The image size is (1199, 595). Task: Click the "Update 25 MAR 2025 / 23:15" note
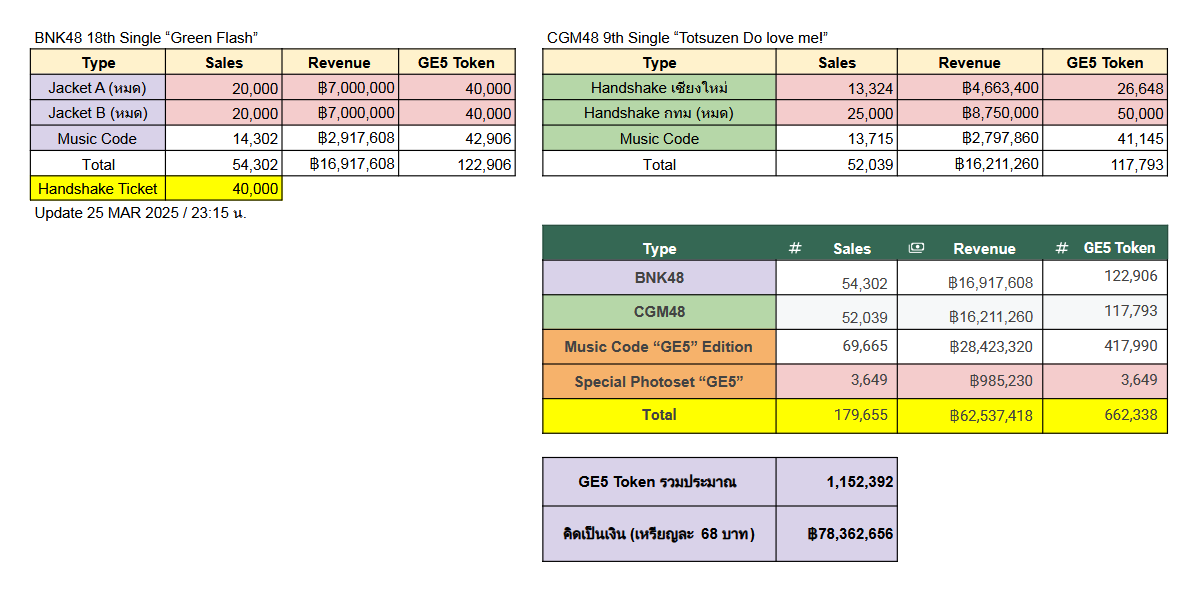pyautogui.click(x=141, y=213)
